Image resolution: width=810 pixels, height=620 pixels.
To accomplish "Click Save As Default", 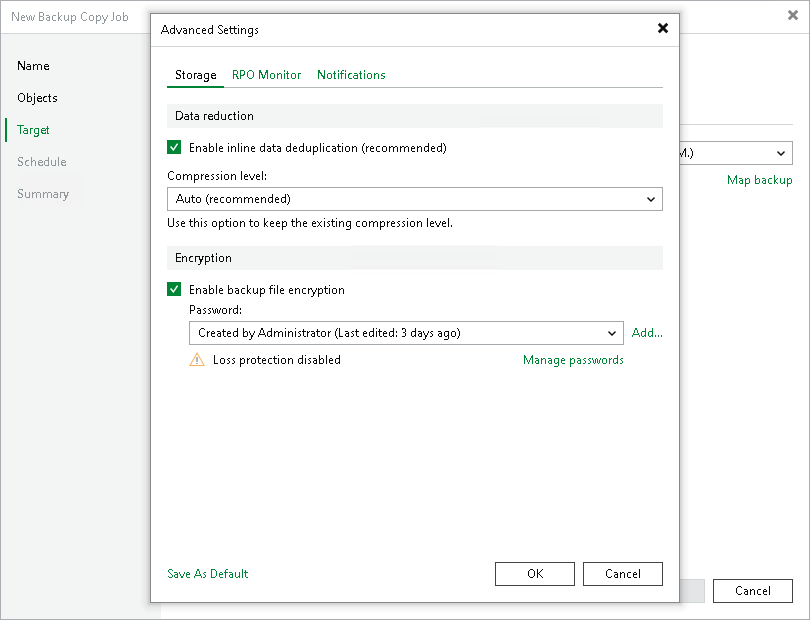I will pos(207,574).
